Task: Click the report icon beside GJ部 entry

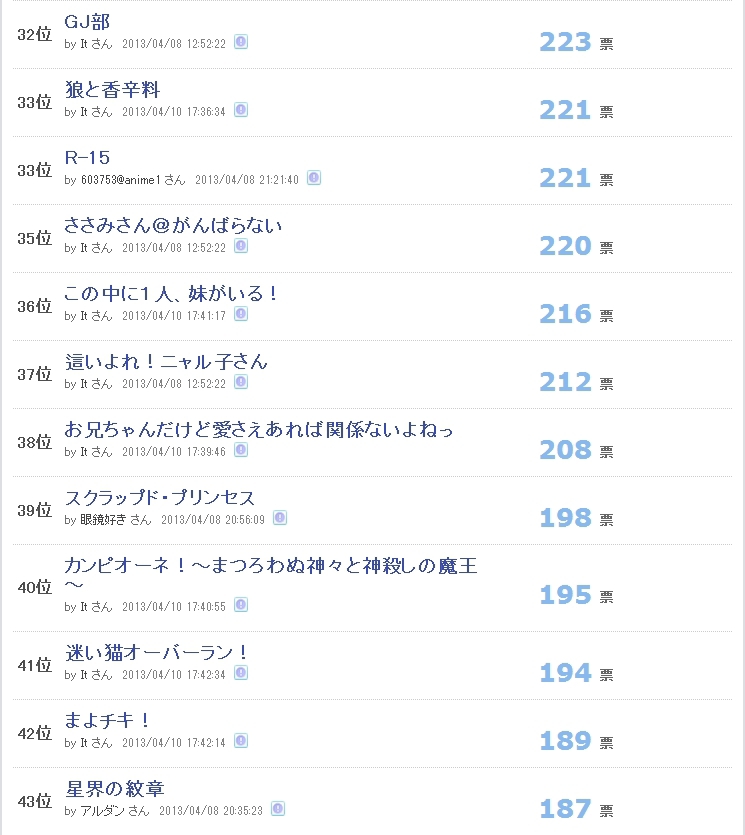Action: pyautogui.click(x=241, y=42)
